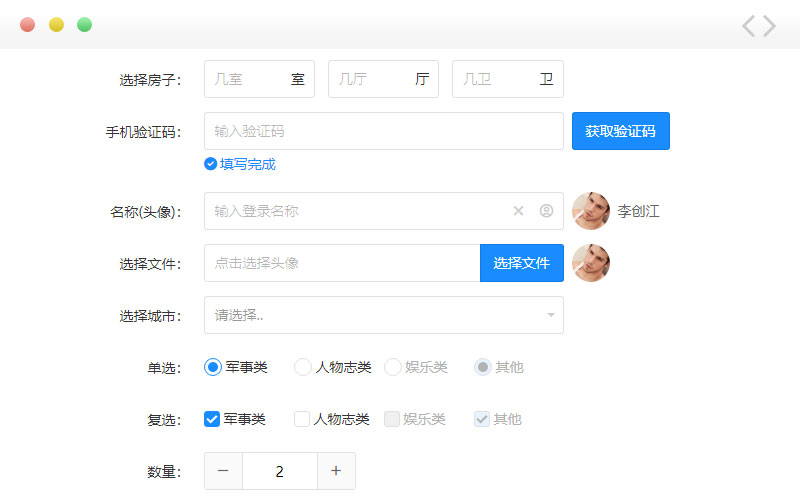Viewport: 800px width, 500px height.
Task: Focus the 几厅 hall count field
Action: click(383, 79)
